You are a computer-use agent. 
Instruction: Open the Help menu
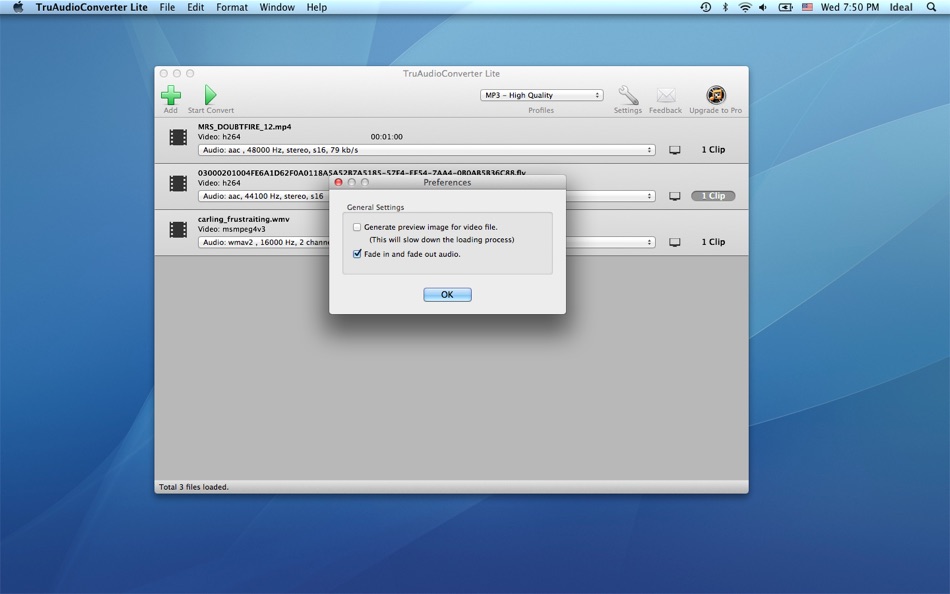pyautogui.click(x=316, y=7)
